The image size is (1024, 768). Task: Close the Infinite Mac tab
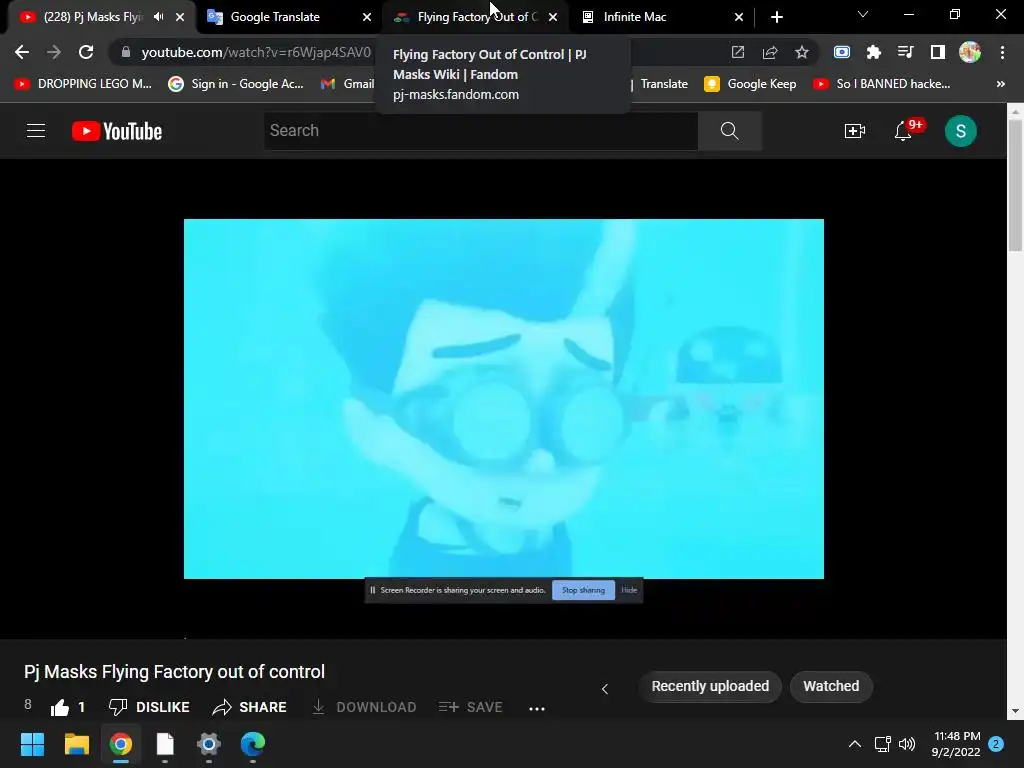click(x=739, y=17)
